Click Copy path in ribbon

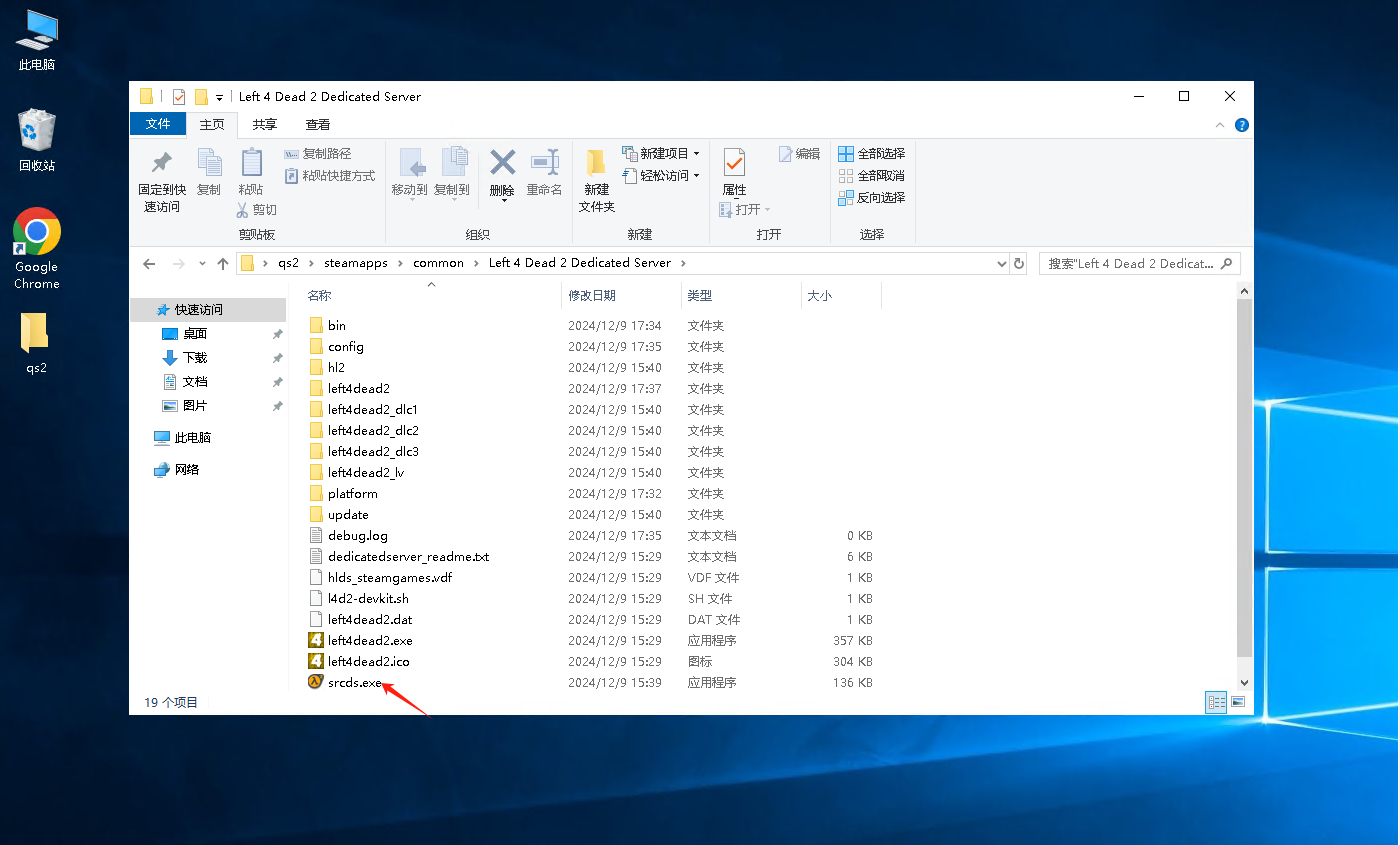[x=318, y=154]
